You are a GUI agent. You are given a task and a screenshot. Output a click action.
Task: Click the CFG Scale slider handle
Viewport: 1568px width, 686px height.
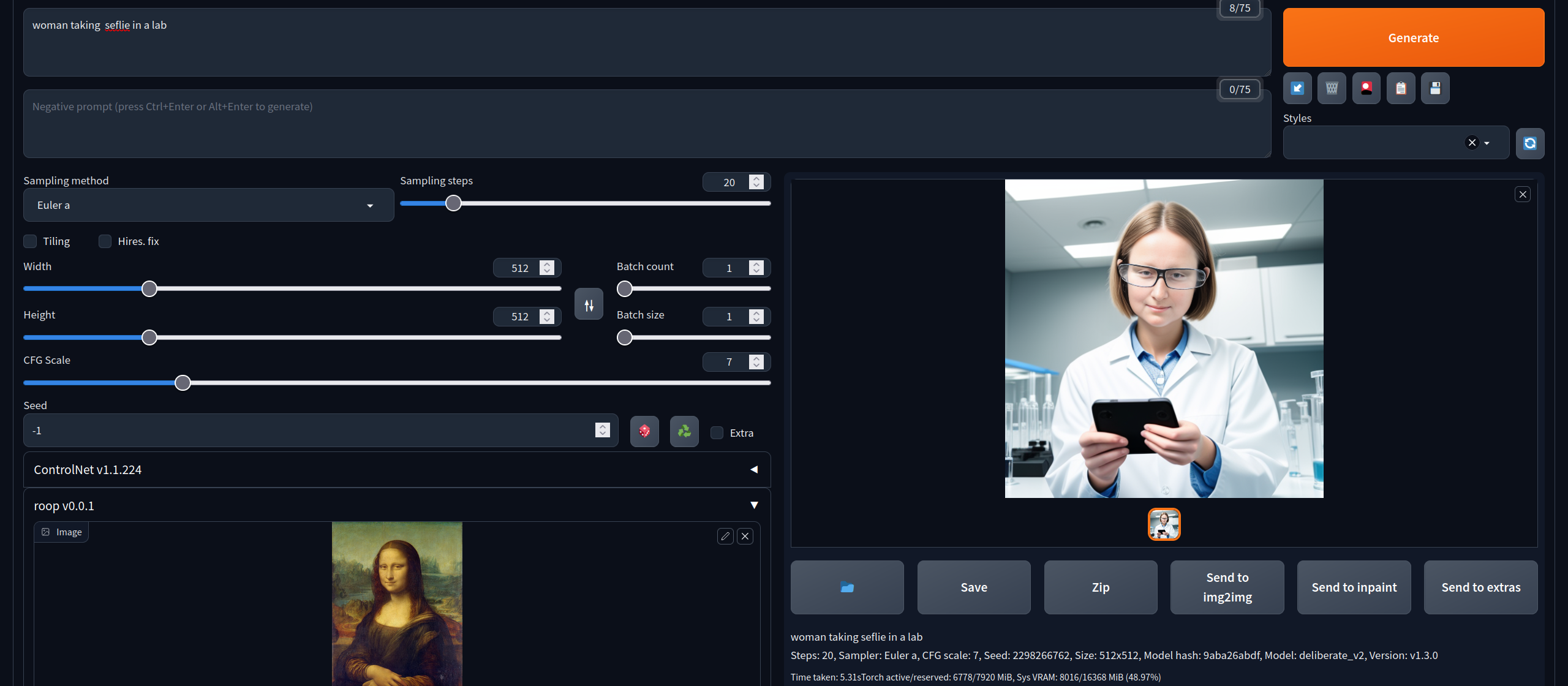click(183, 383)
